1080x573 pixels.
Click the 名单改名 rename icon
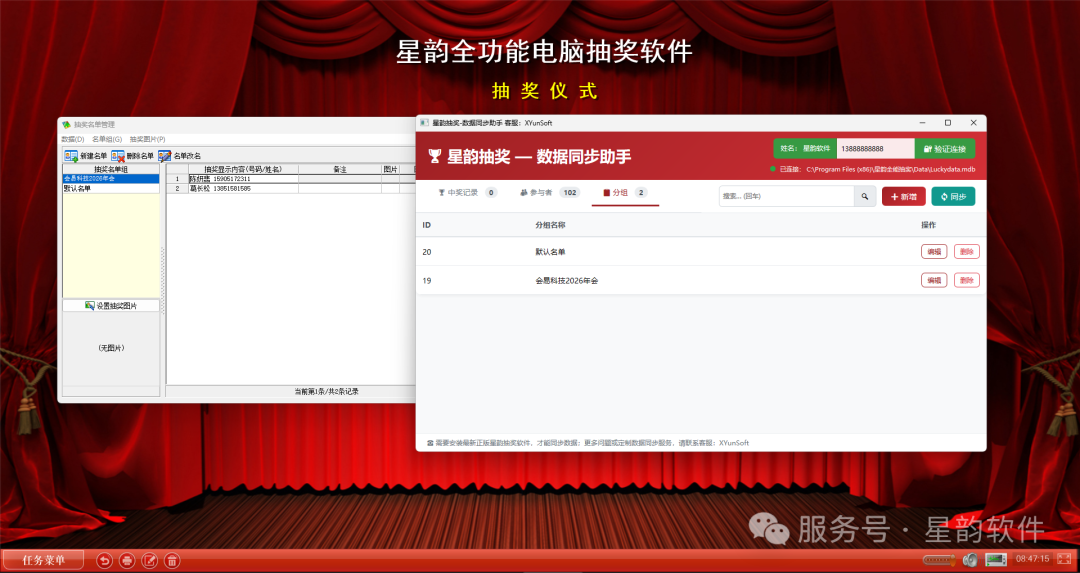coord(165,156)
